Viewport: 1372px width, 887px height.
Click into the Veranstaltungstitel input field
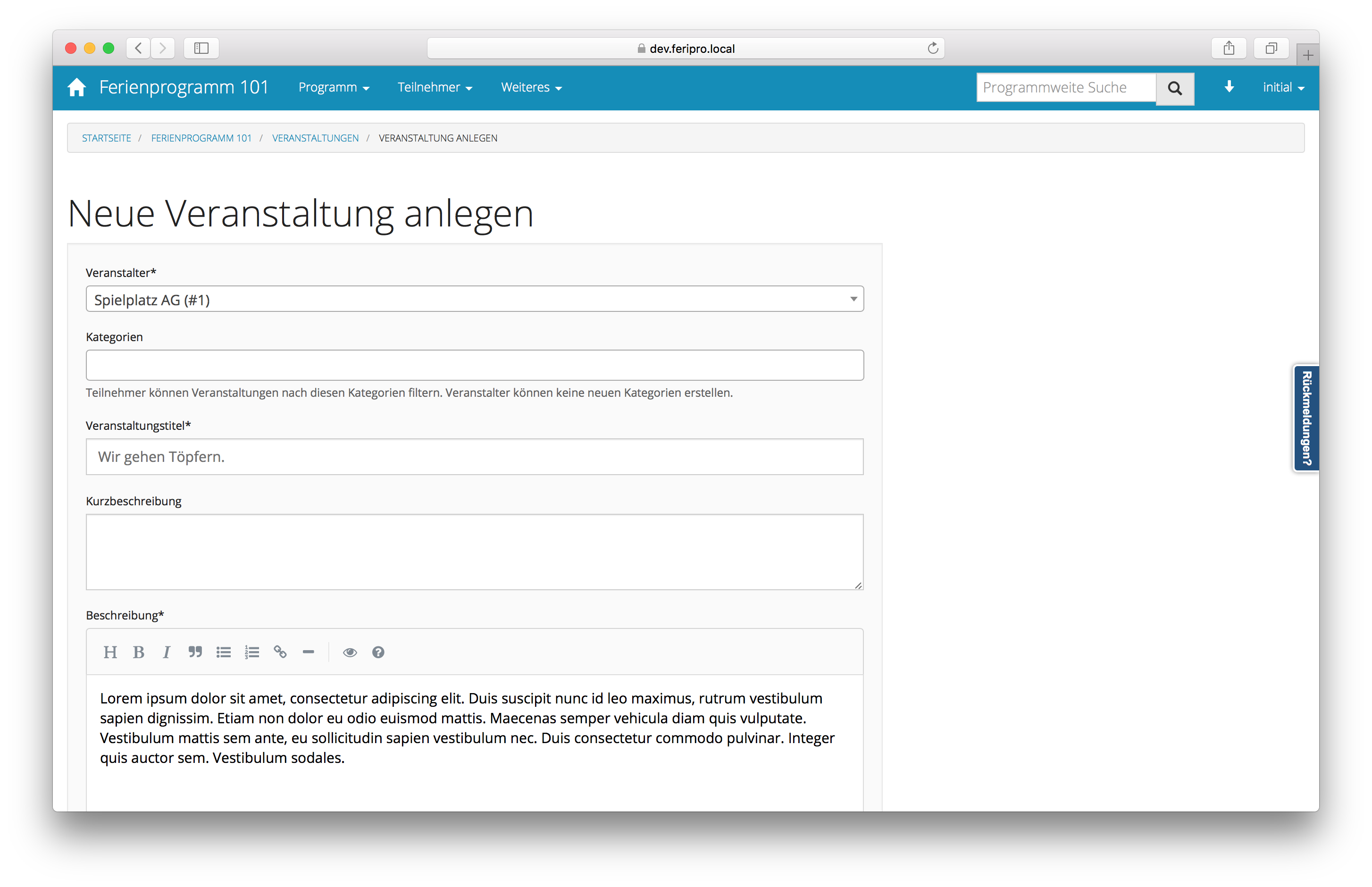tap(474, 457)
